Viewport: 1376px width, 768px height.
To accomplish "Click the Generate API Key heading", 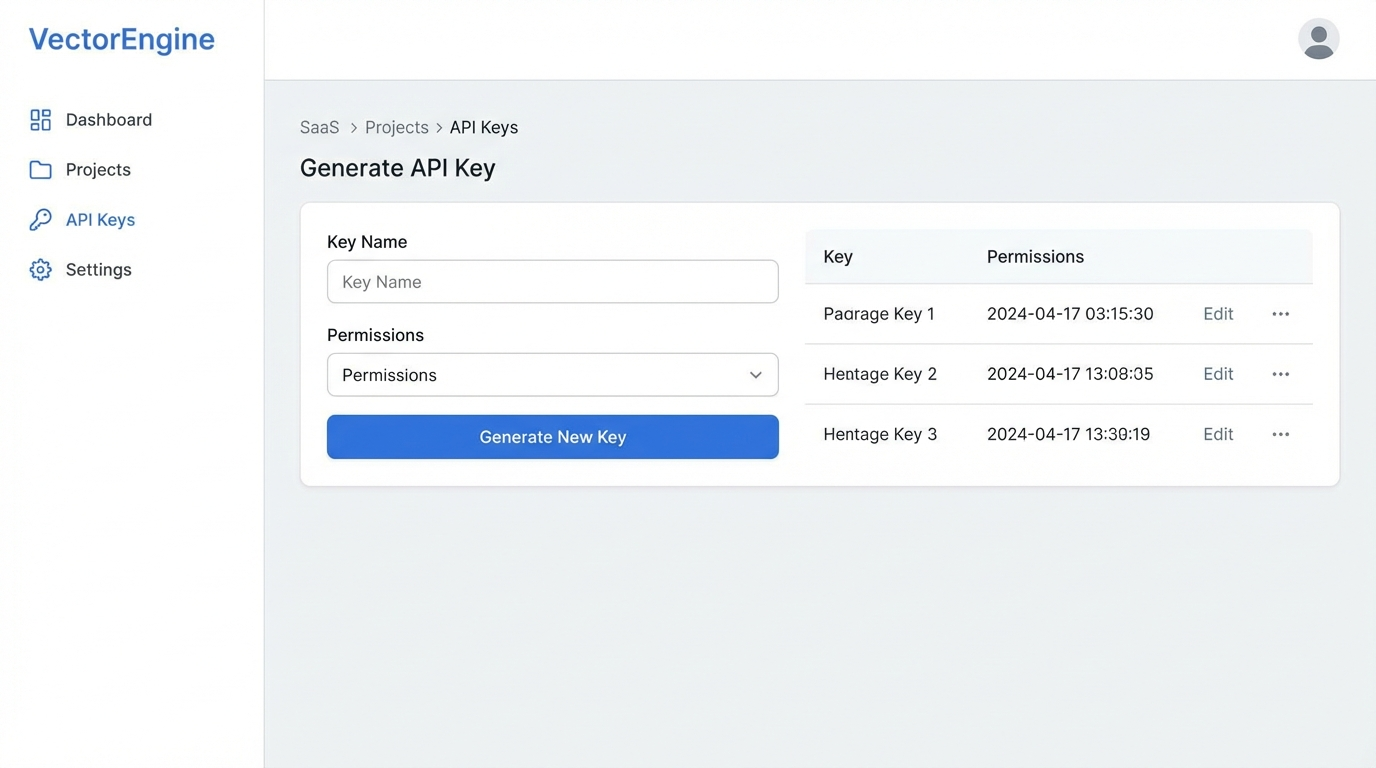I will [397, 168].
